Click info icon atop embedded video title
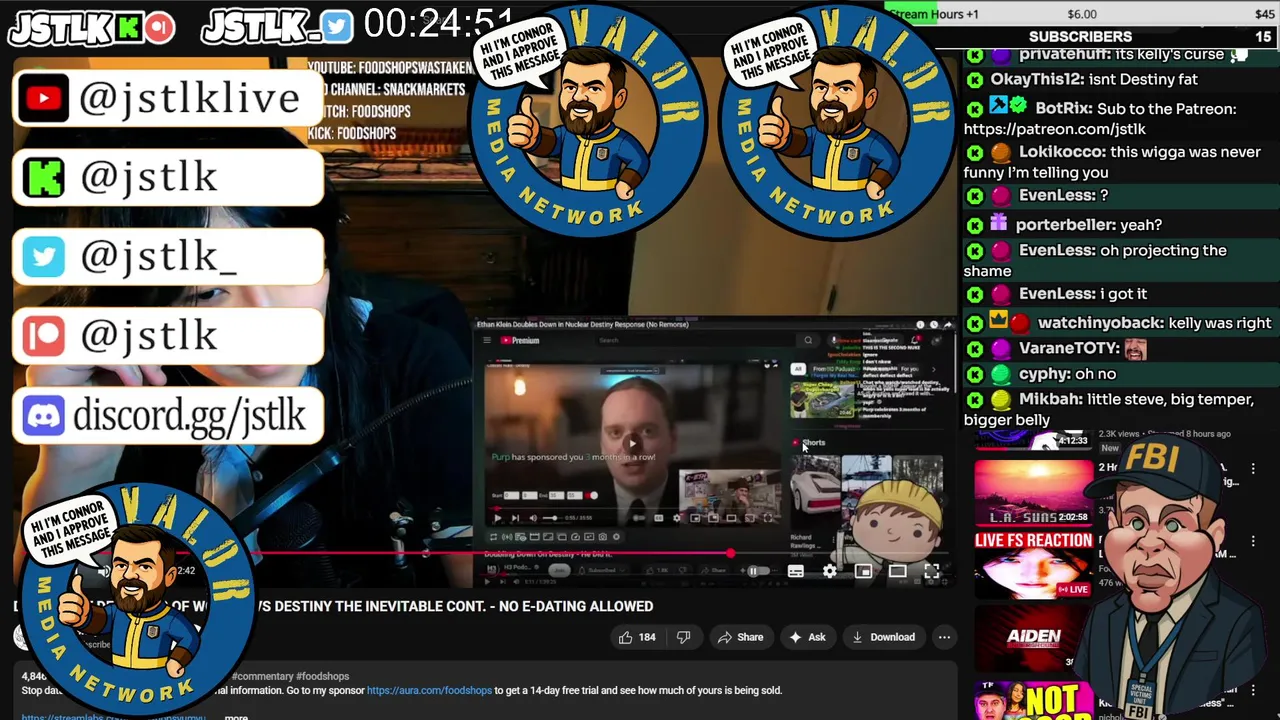 tap(920, 325)
